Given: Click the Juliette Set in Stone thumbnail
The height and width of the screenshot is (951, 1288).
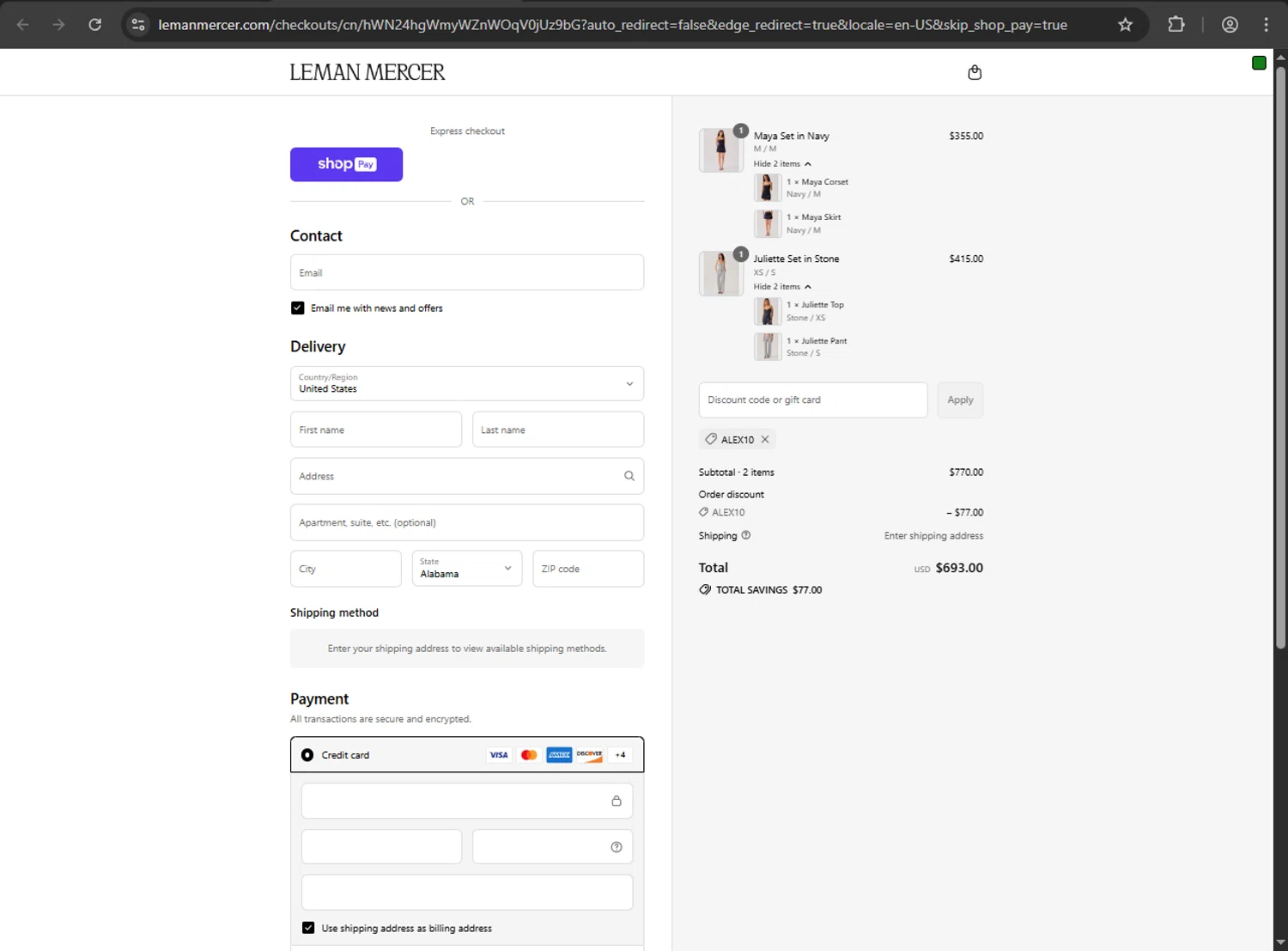Looking at the screenshot, I should tap(720, 273).
